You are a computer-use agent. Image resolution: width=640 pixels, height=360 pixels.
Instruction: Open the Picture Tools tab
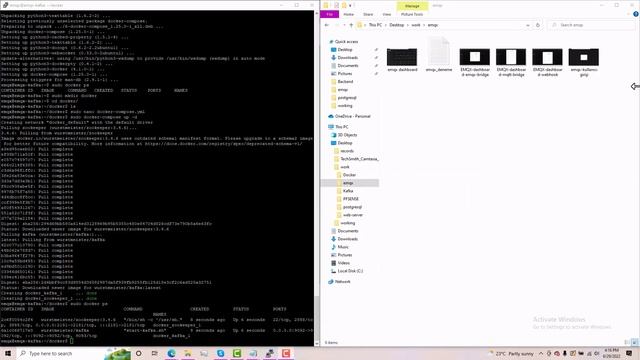412,14
